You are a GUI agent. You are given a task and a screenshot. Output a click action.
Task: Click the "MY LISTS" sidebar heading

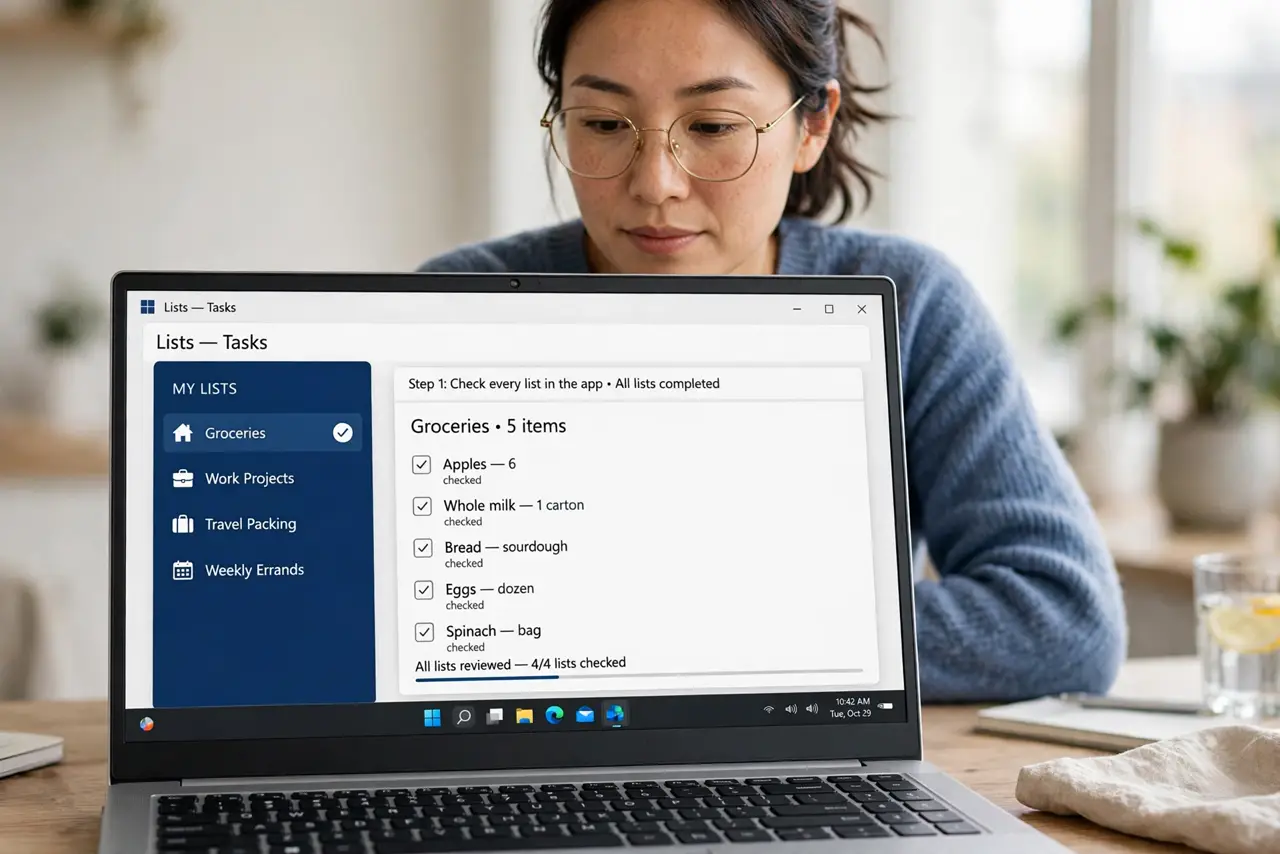click(x=205, y=389)
